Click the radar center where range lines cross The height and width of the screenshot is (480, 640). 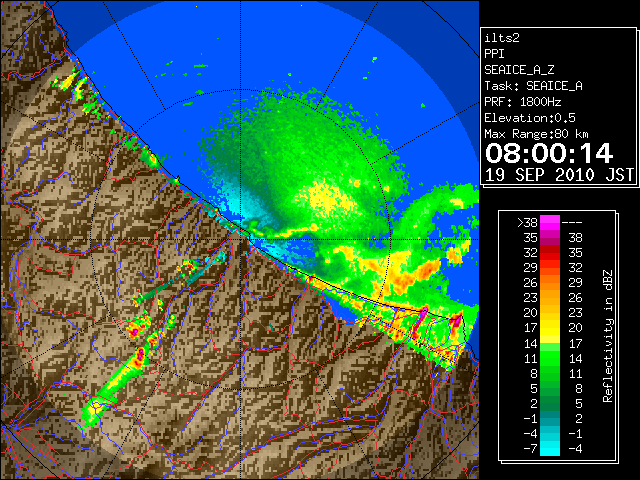pyautogui.click(x=241, y=239)
